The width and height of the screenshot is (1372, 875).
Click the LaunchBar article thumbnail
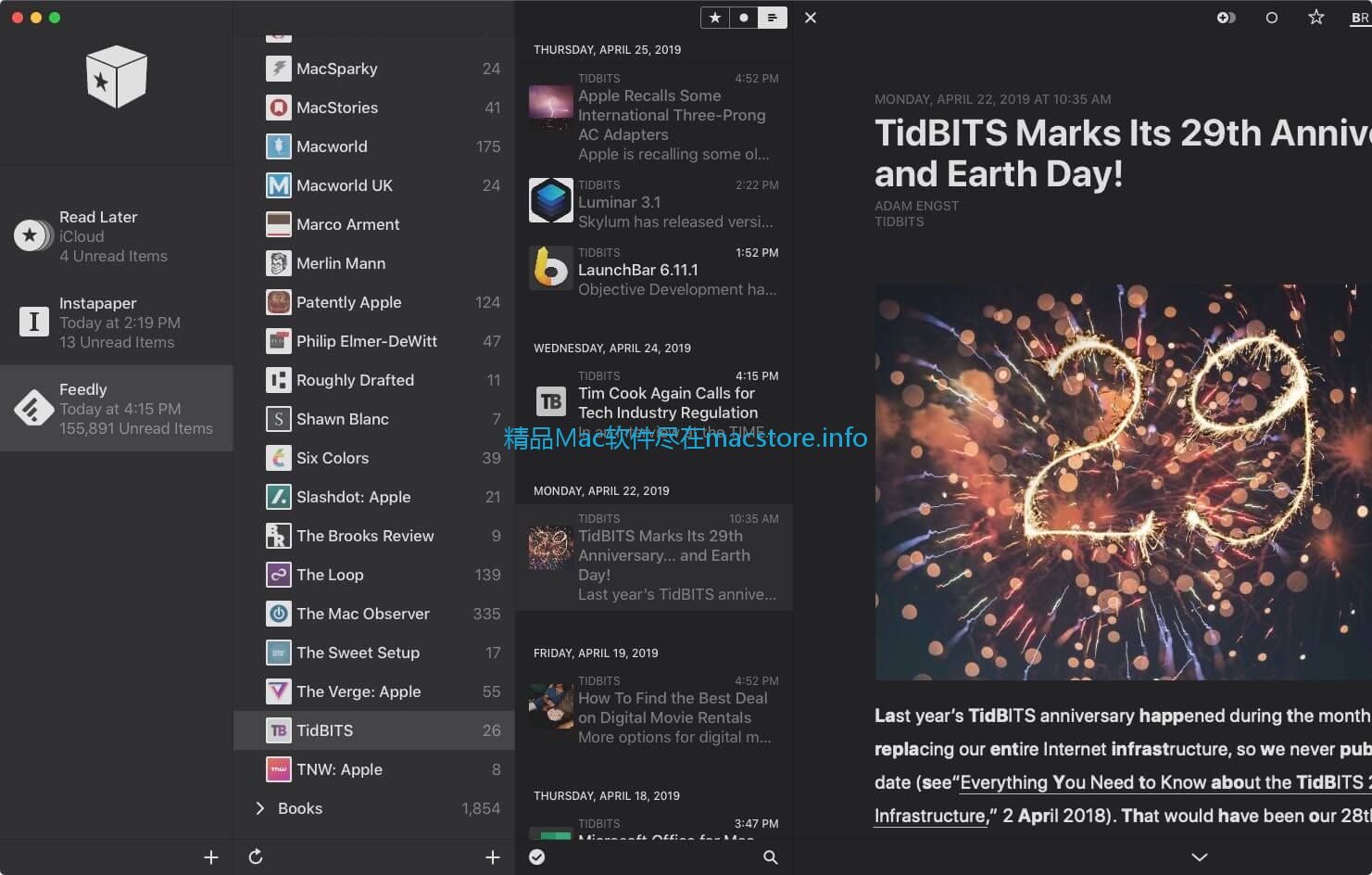(551, 268)
